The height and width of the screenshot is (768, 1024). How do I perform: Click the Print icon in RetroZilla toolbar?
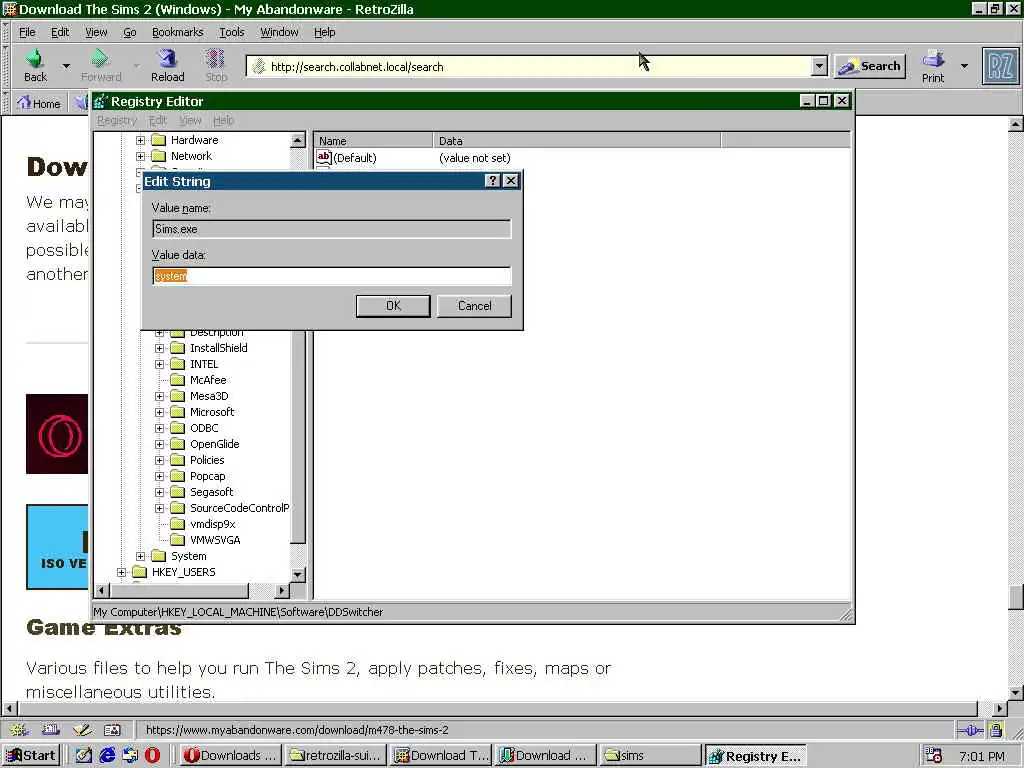(933, 59)
